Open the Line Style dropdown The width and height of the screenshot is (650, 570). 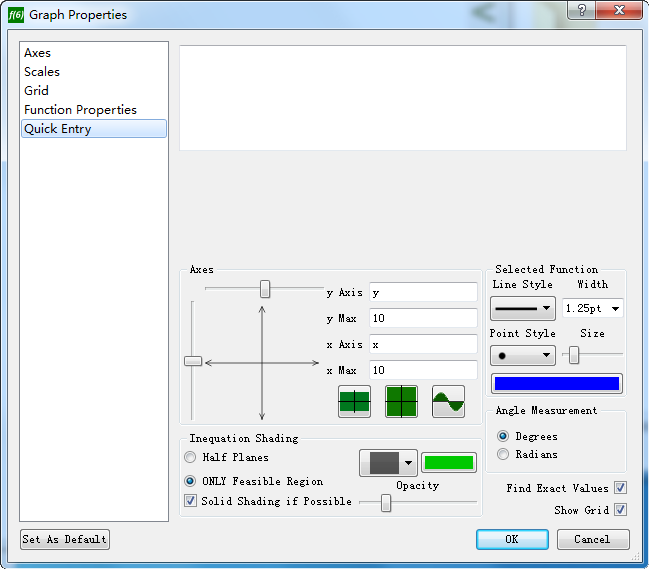522,309
